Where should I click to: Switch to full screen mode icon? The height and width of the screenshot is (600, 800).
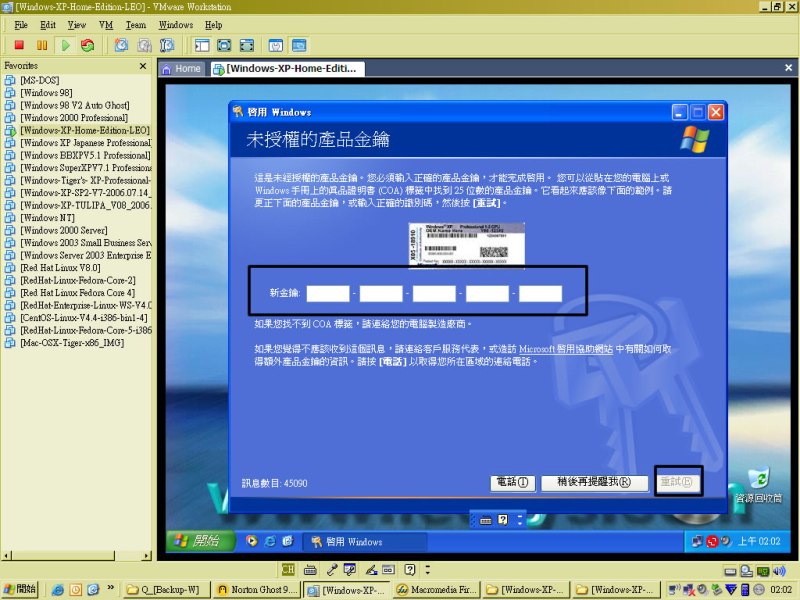[224, 45]
